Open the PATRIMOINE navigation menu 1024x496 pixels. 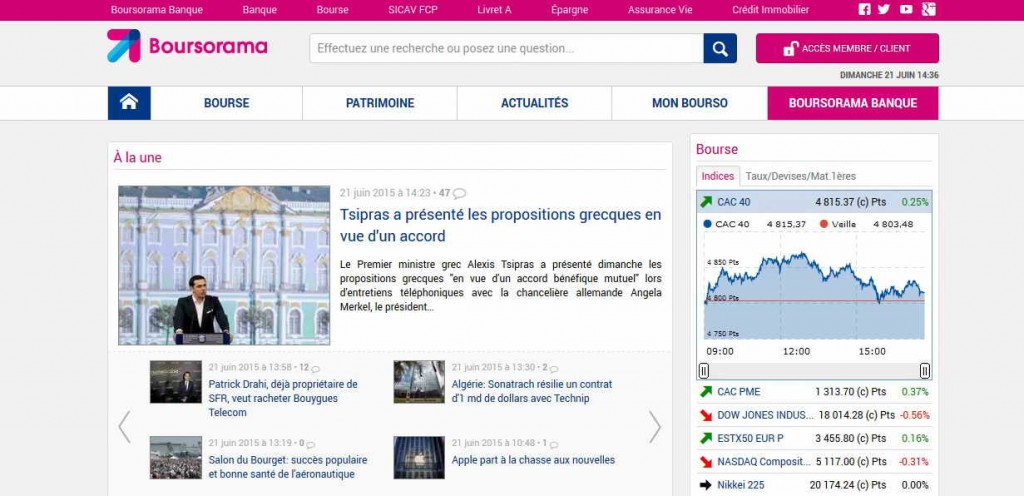point(380,103)
